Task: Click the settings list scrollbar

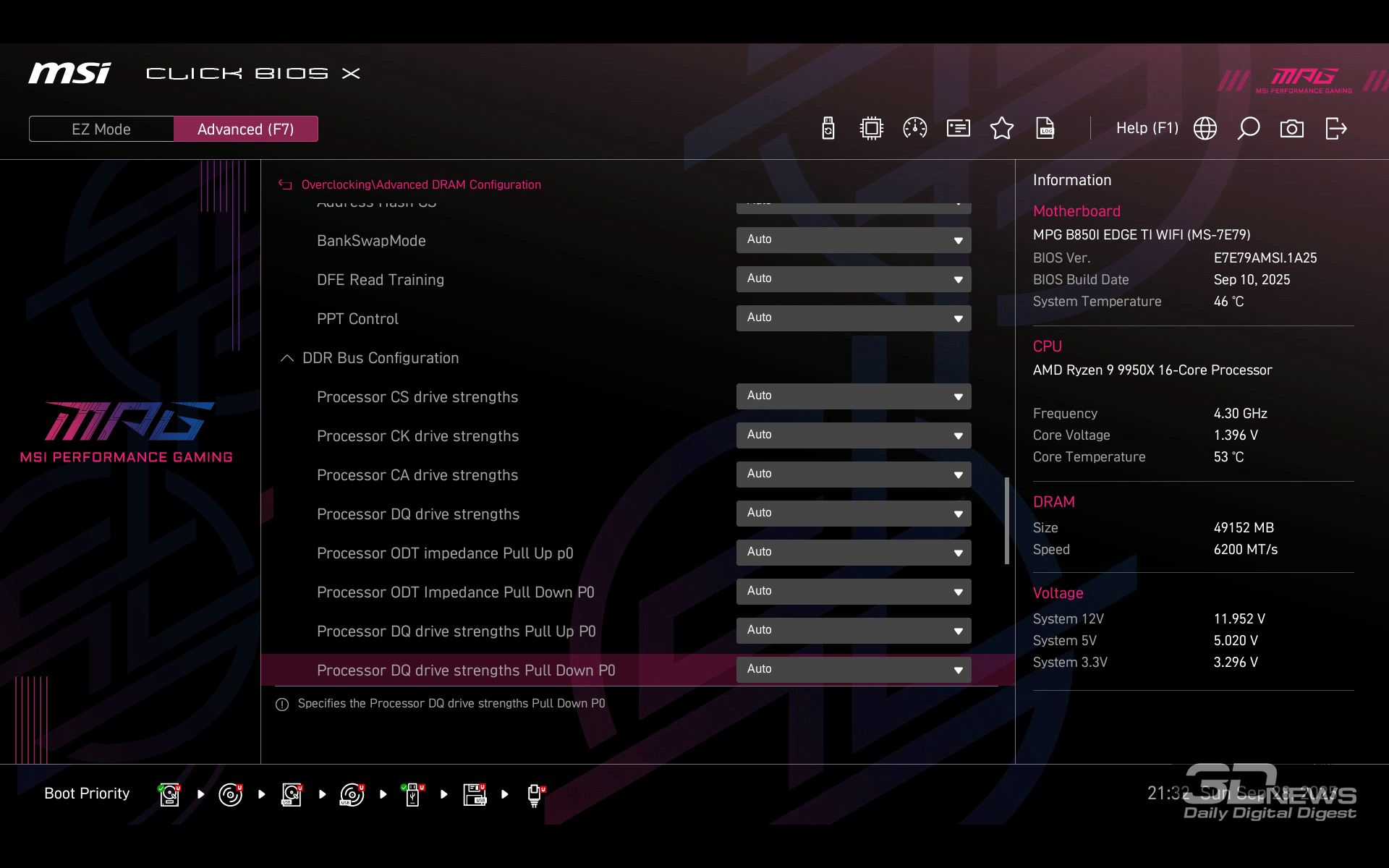Action: click(1006, 521)
